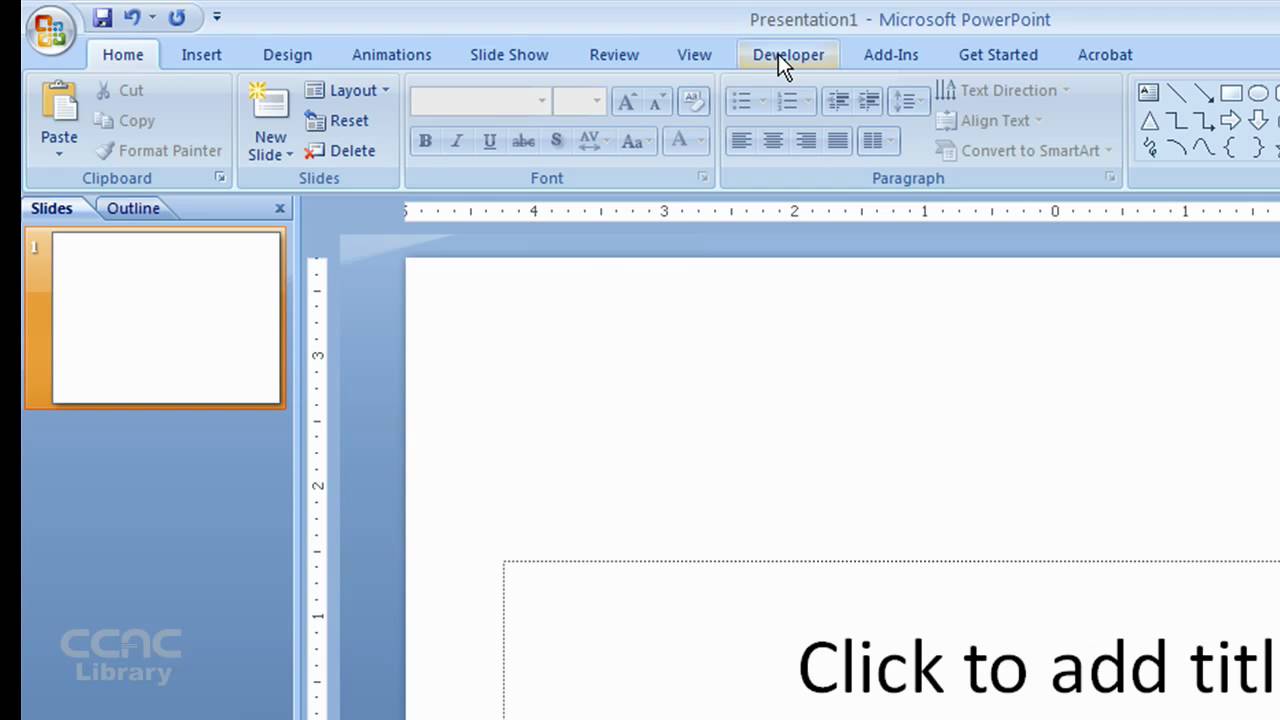The width and height of the screenshot is (1280, 720).
Task: Open the Change Case menu
Action: pos(635,141)
